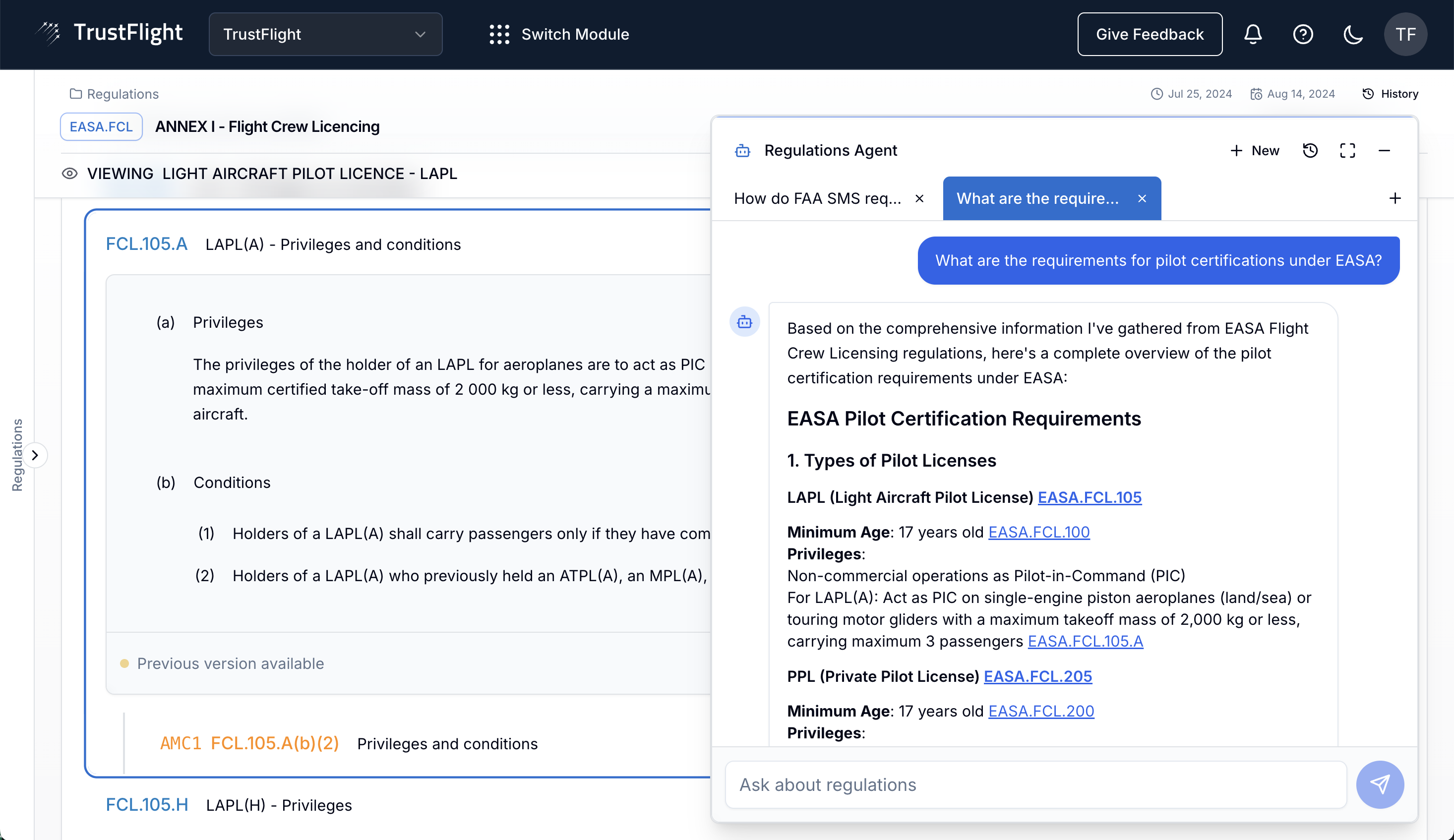Open the EASA.FCL.200 link
The height and width of the screenshot is (840, 1454).
tap(1041, 711)
